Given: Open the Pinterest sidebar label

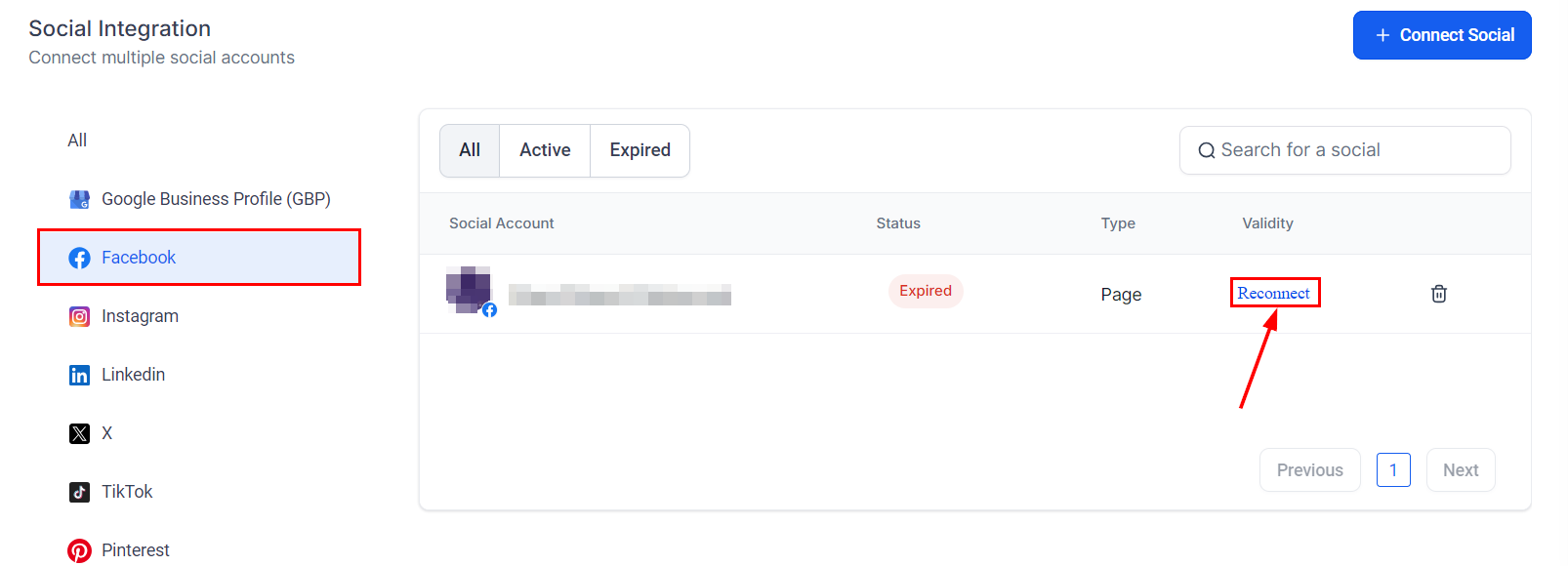Looking at the screenshot, I should (136, 550).
